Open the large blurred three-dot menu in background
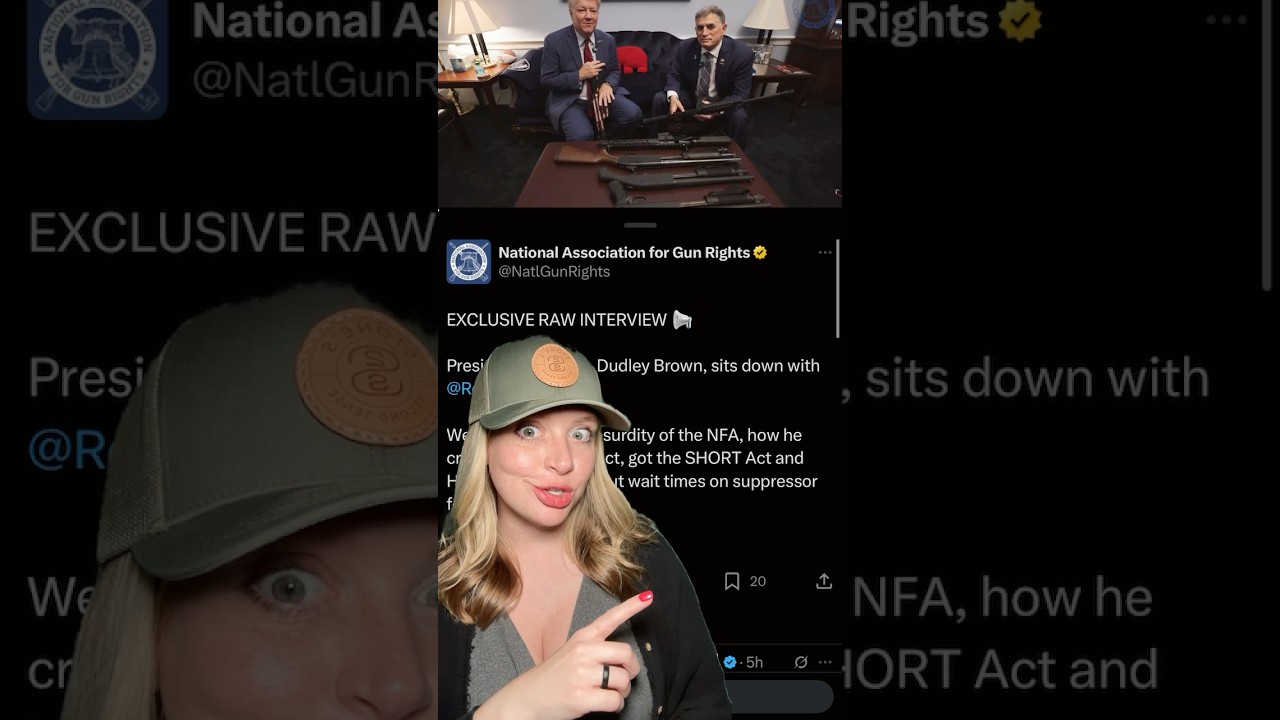This screenshot has height=720, width=1280. click(x=1226, y=20)
